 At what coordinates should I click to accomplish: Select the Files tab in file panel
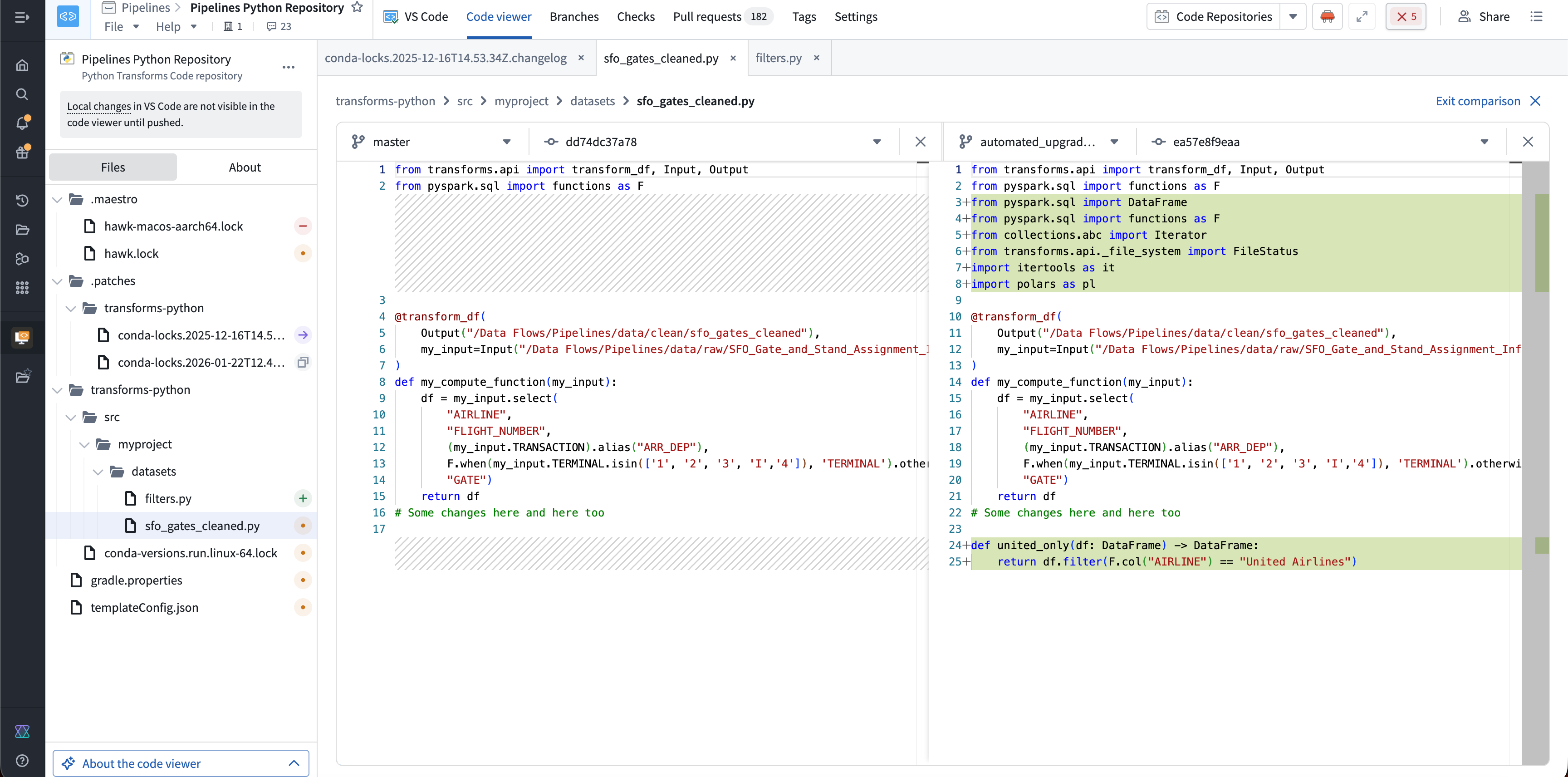[x=113, y=167]
